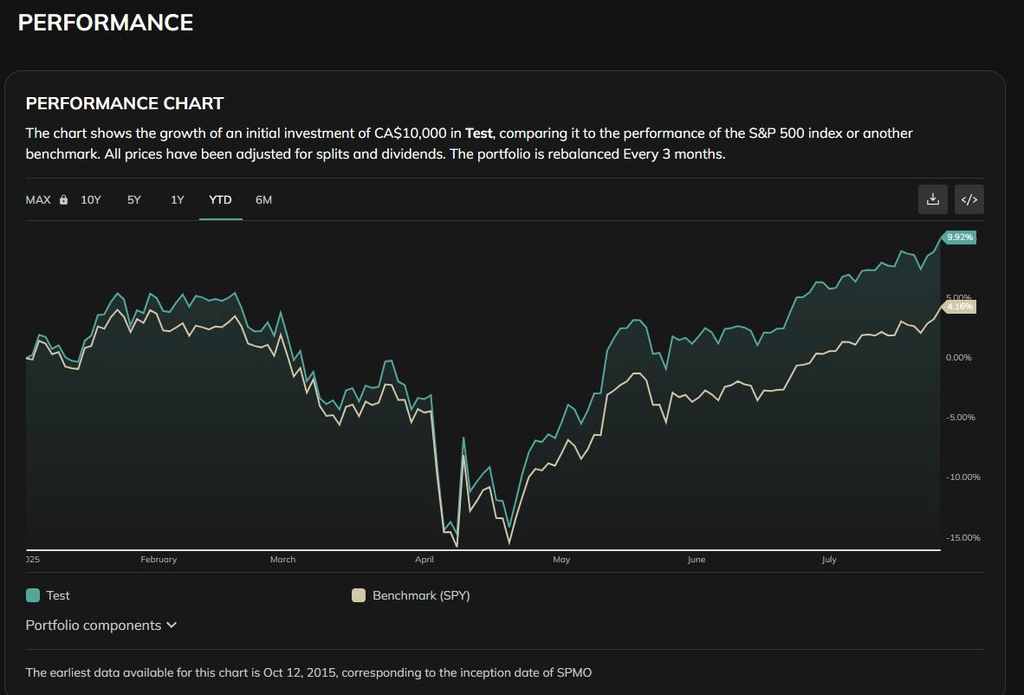Toggle the Benchmark (SPY) legend label
This screenshot has width=1024, height=695.
(x=421, y=595)
